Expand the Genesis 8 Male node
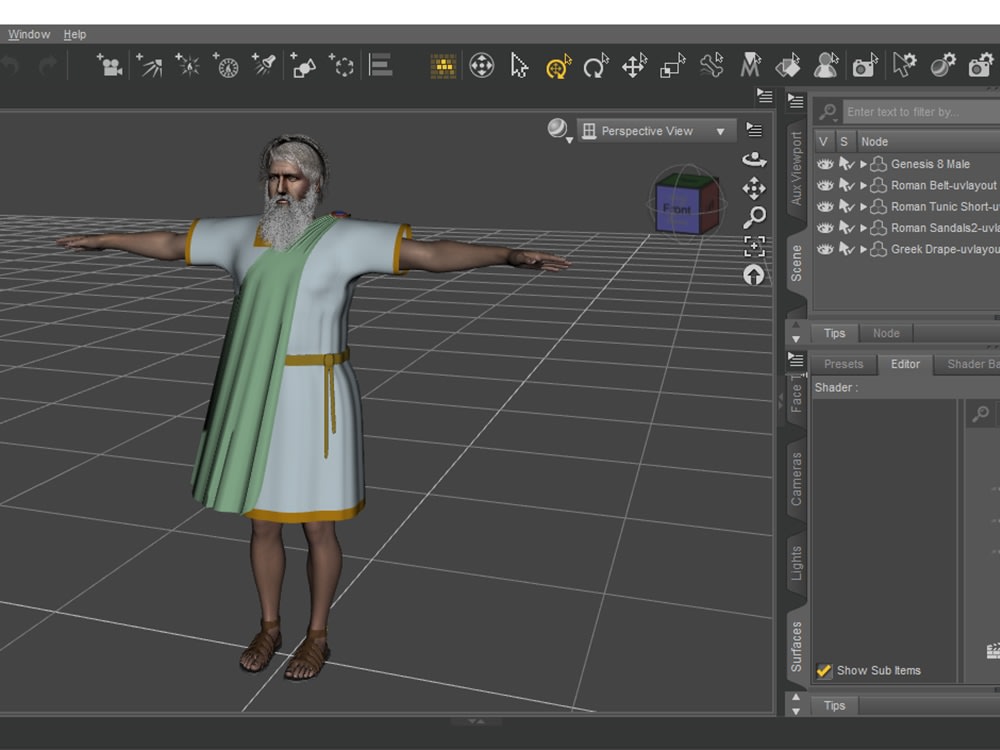Screen dimensions: 1000x750 point(863,164)
